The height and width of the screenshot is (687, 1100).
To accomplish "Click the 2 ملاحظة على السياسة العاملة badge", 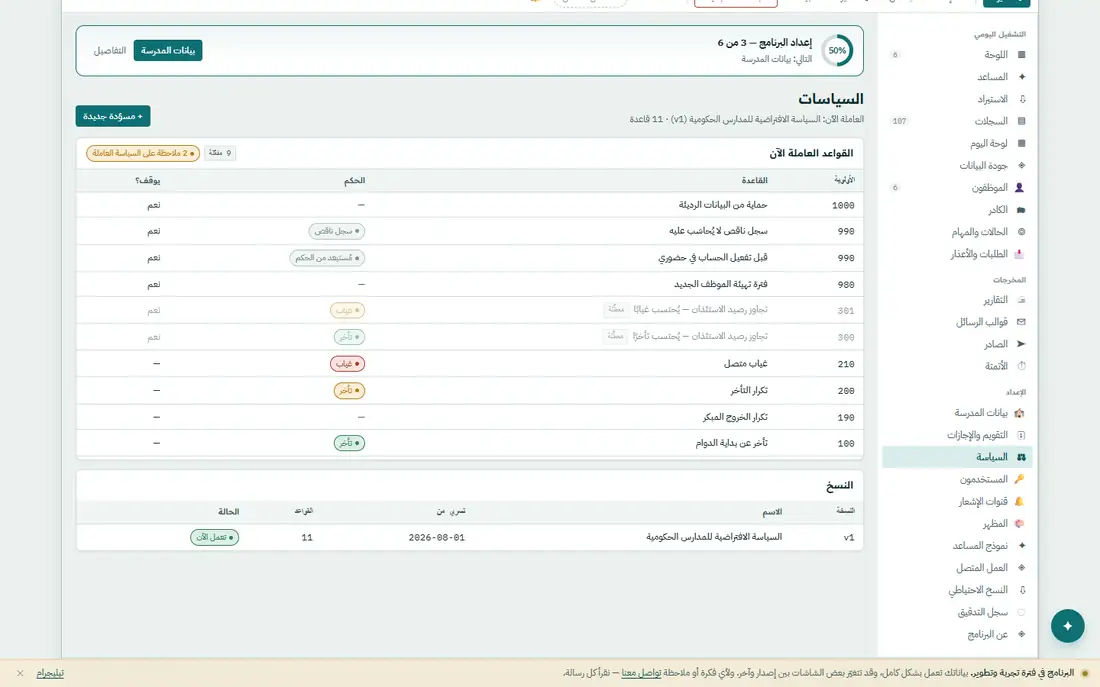I will point(143,153).
